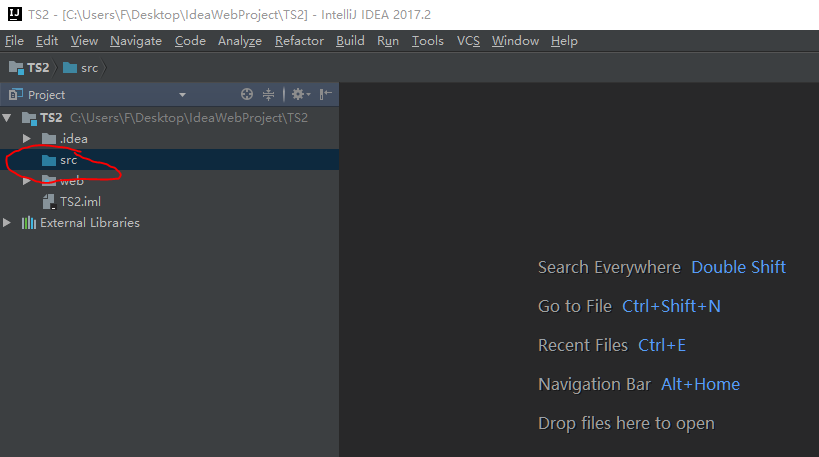
Task: Select the TS2 project root row
Action: pos(169,118)
